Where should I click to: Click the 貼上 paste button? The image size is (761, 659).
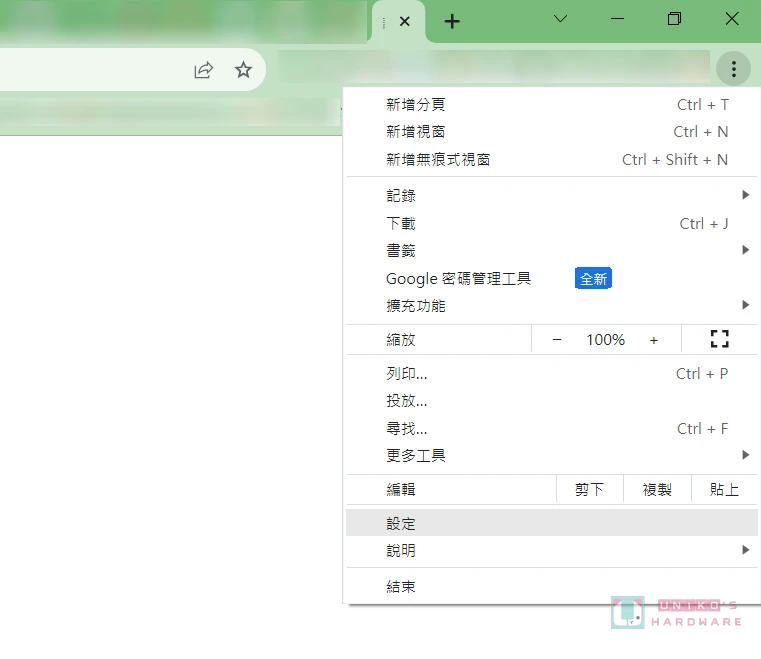tap(724, 489)
